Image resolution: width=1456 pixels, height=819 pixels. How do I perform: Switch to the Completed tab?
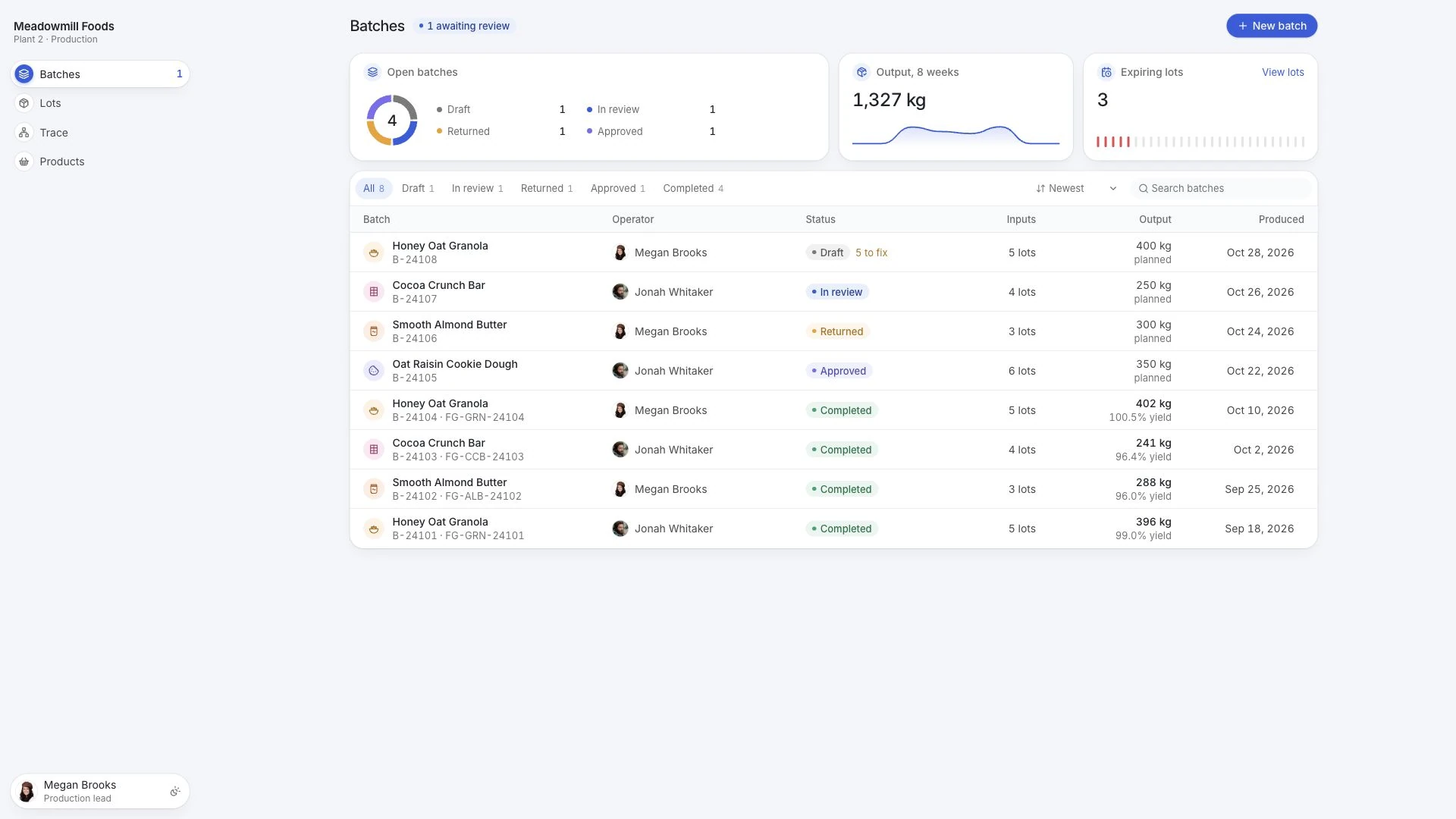pos(693,189)
